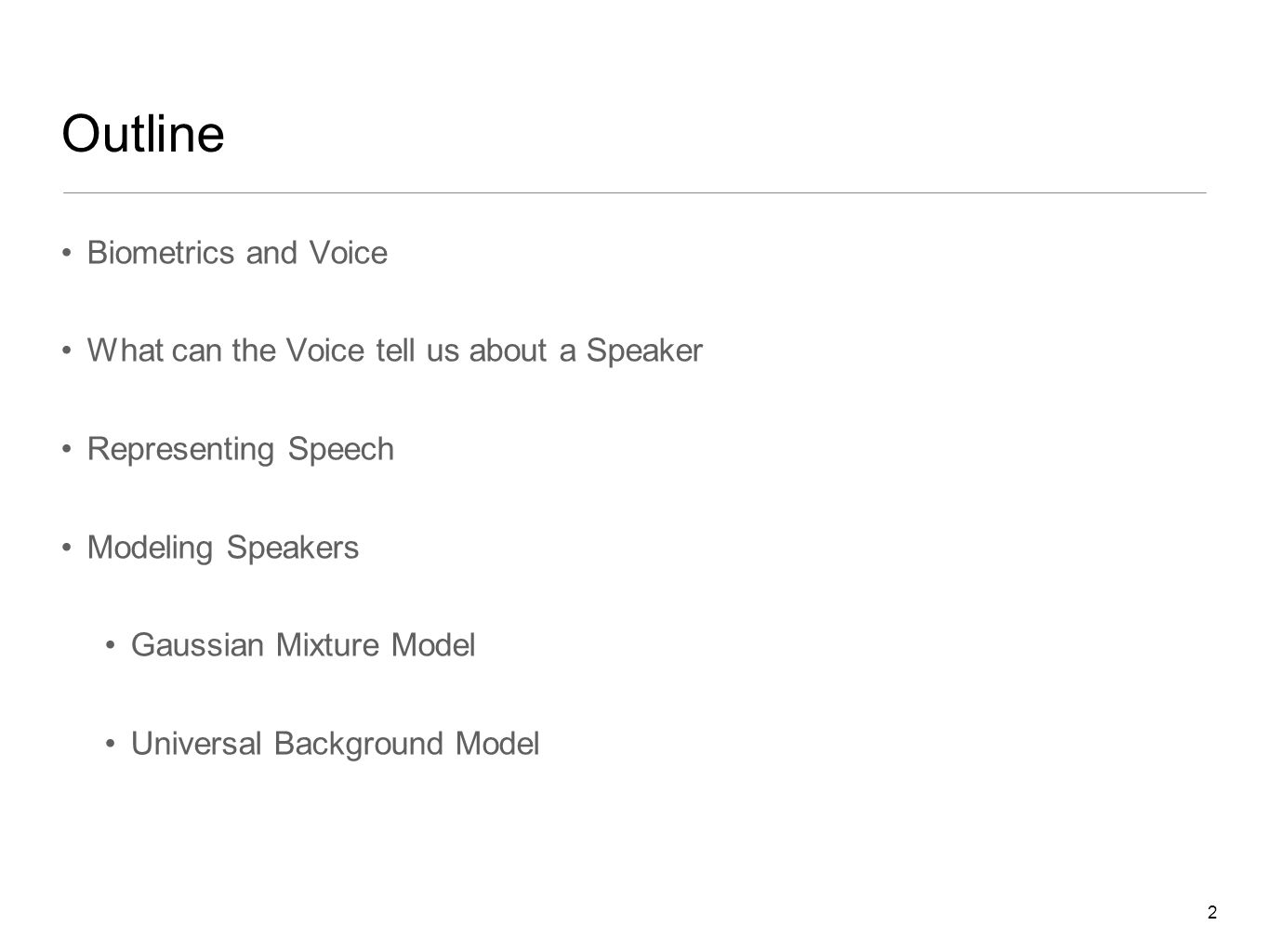This screenshot has width=1269, height=952.
Task: Select the What can the Voice tell us line
Action: [395, 350]
